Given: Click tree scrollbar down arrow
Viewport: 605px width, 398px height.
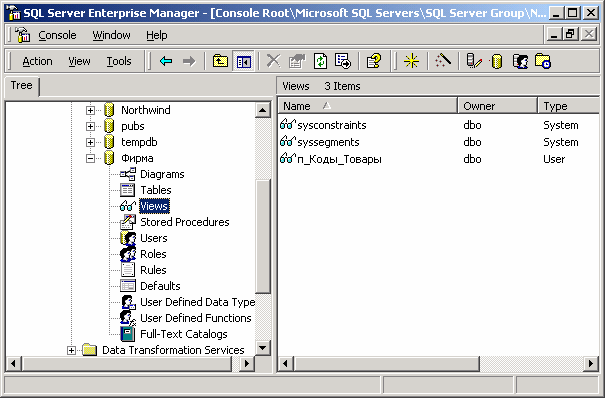Looking at the screenshot, I should (263, 348).
